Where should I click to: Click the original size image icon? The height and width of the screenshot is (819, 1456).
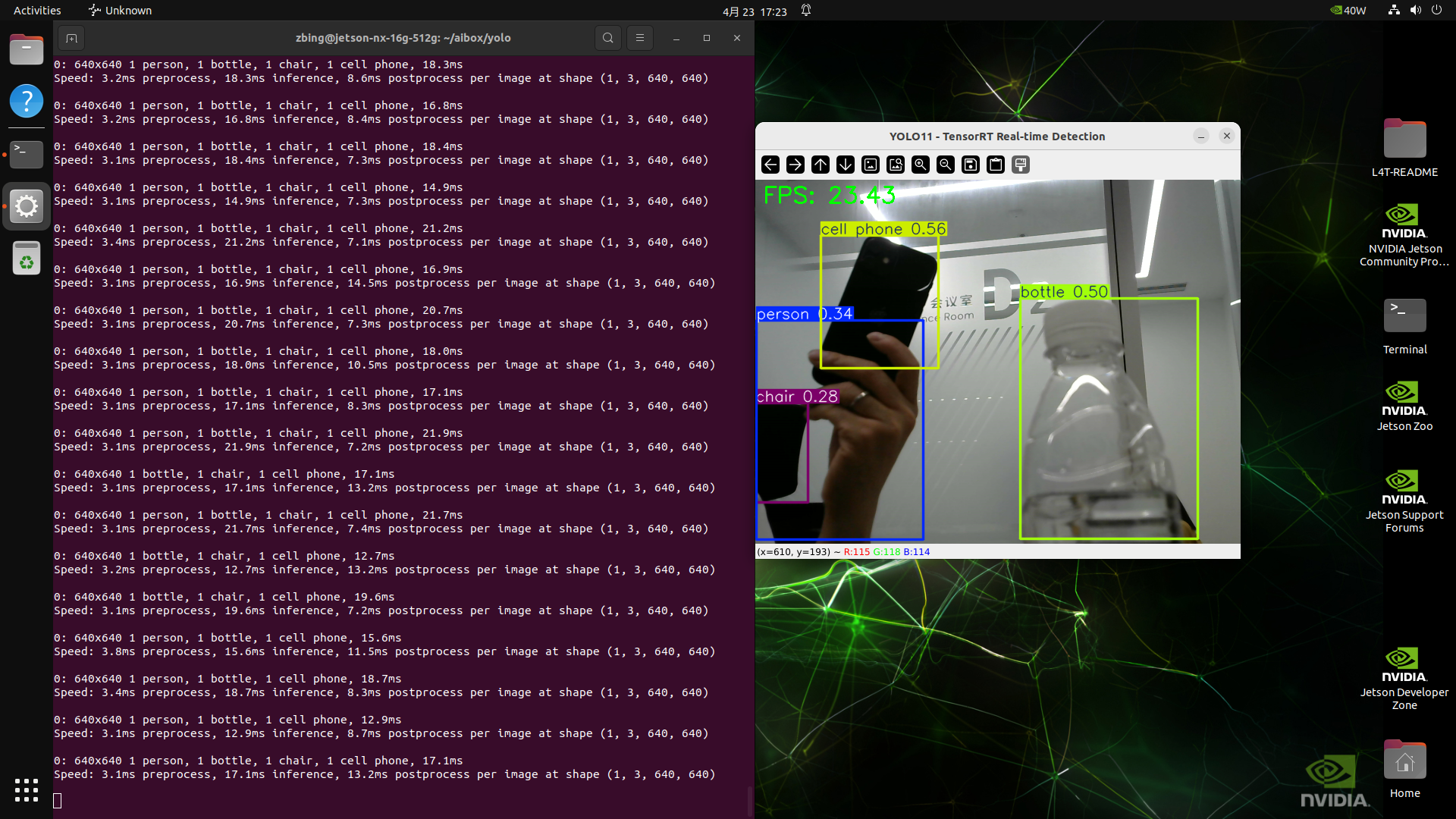click(x=871, y=165)
